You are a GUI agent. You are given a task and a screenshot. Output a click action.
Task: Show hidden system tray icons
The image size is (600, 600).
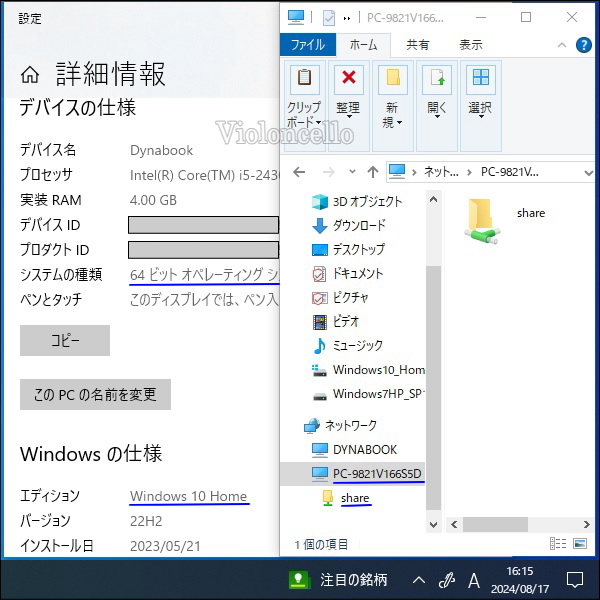point(419,580)
